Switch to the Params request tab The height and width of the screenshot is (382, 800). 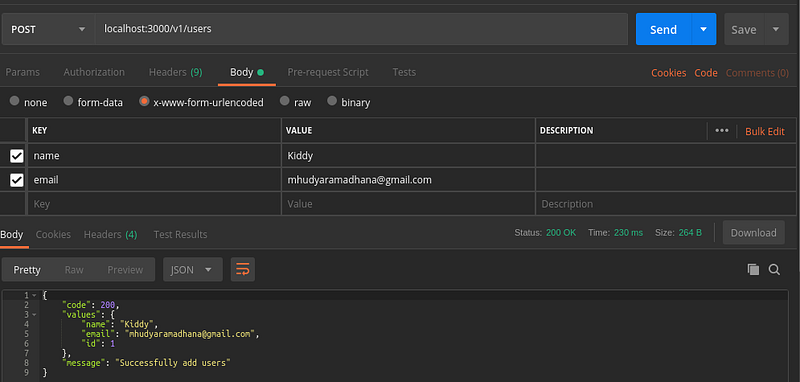tap(22, 72)
